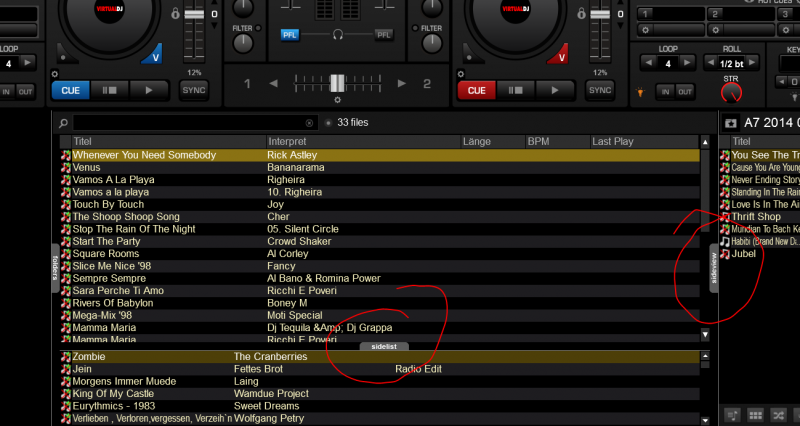Play deck 1 with the play button
The image size is (800, 426).
(x=149, y=90)
